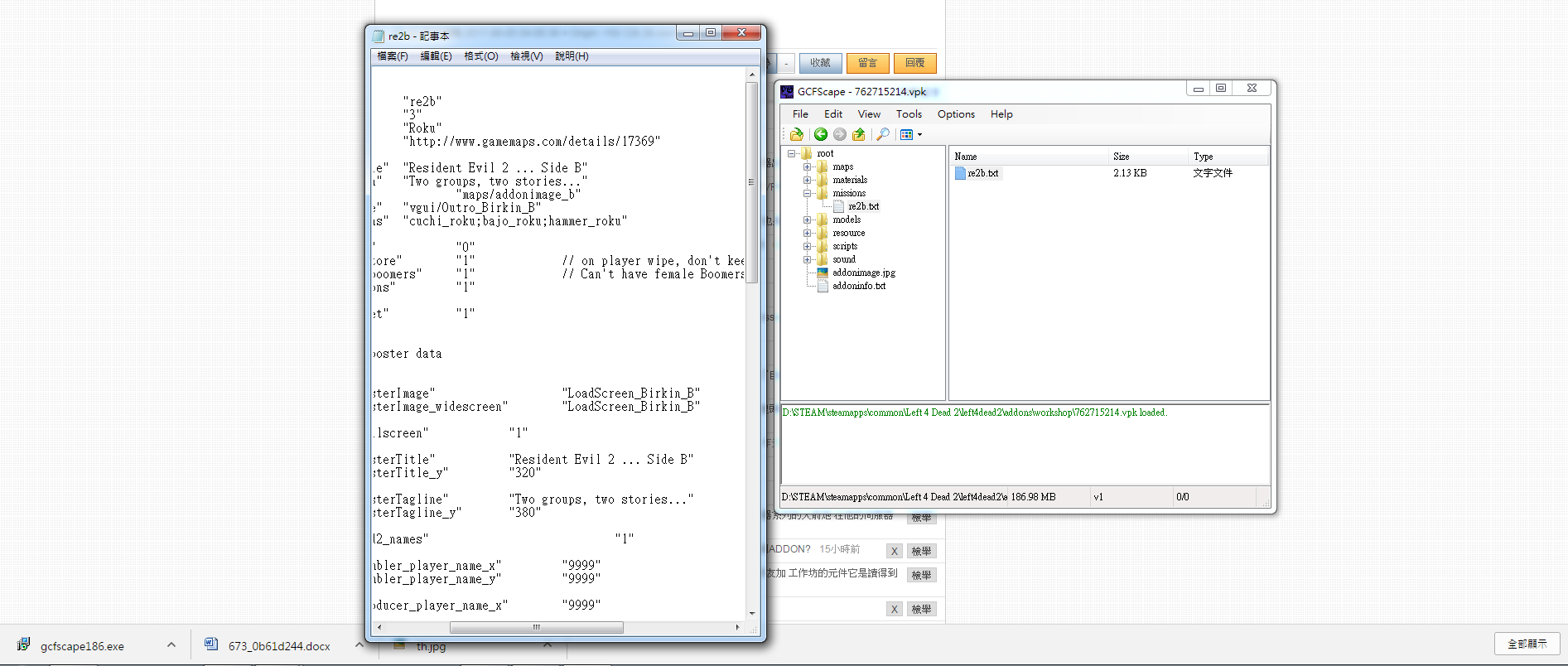Viewport: 1568px width, 666px height.
Task: Open the 檢視(V) menu in Notepad
Action: tap(526, 56)
